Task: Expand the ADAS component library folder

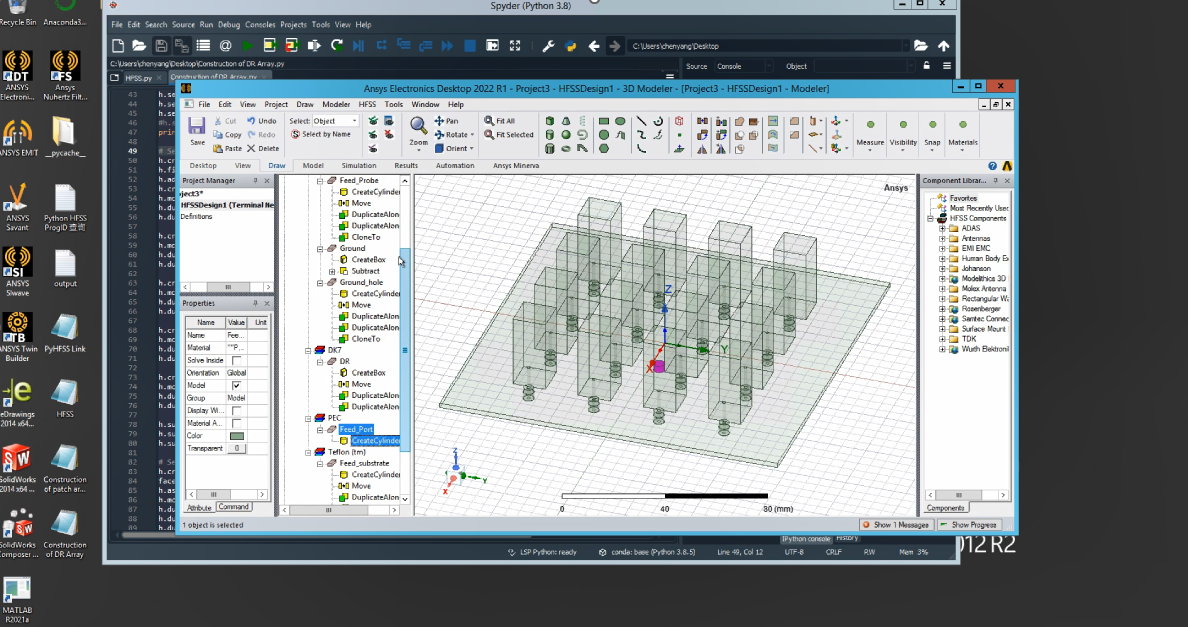Action: click(x=942, y=229)
